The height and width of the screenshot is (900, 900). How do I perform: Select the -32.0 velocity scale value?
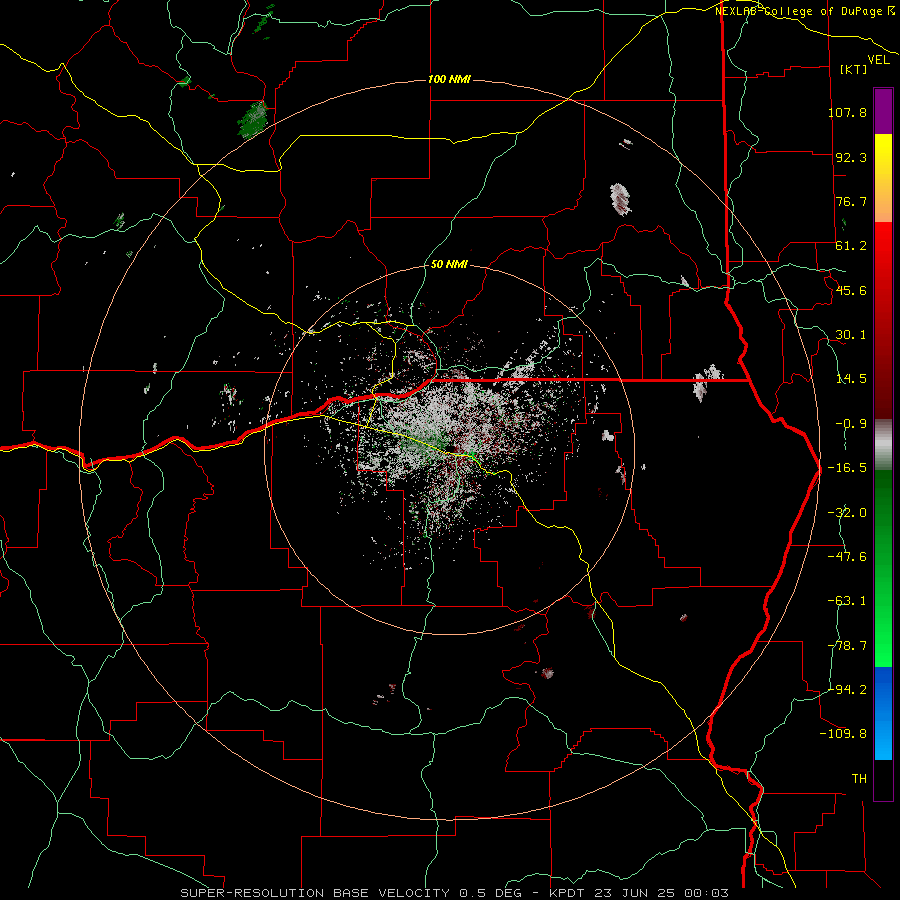[x=847, y=513]
